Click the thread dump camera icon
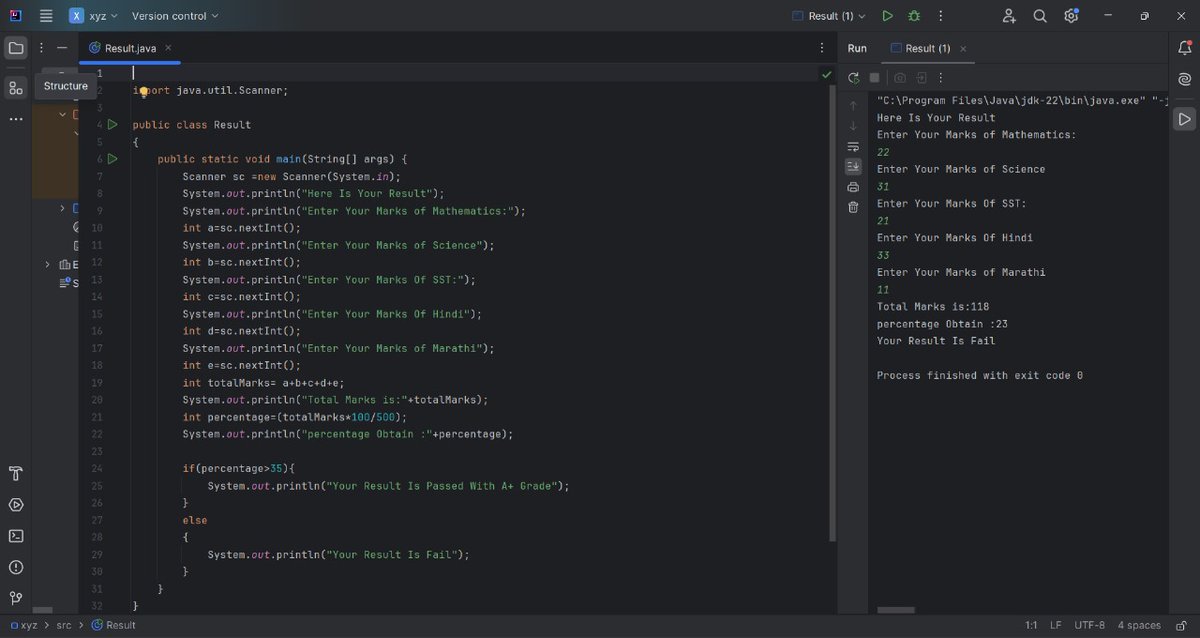Image resolution: width=1200 pixels, height=638 pixels. pos(899,78)
